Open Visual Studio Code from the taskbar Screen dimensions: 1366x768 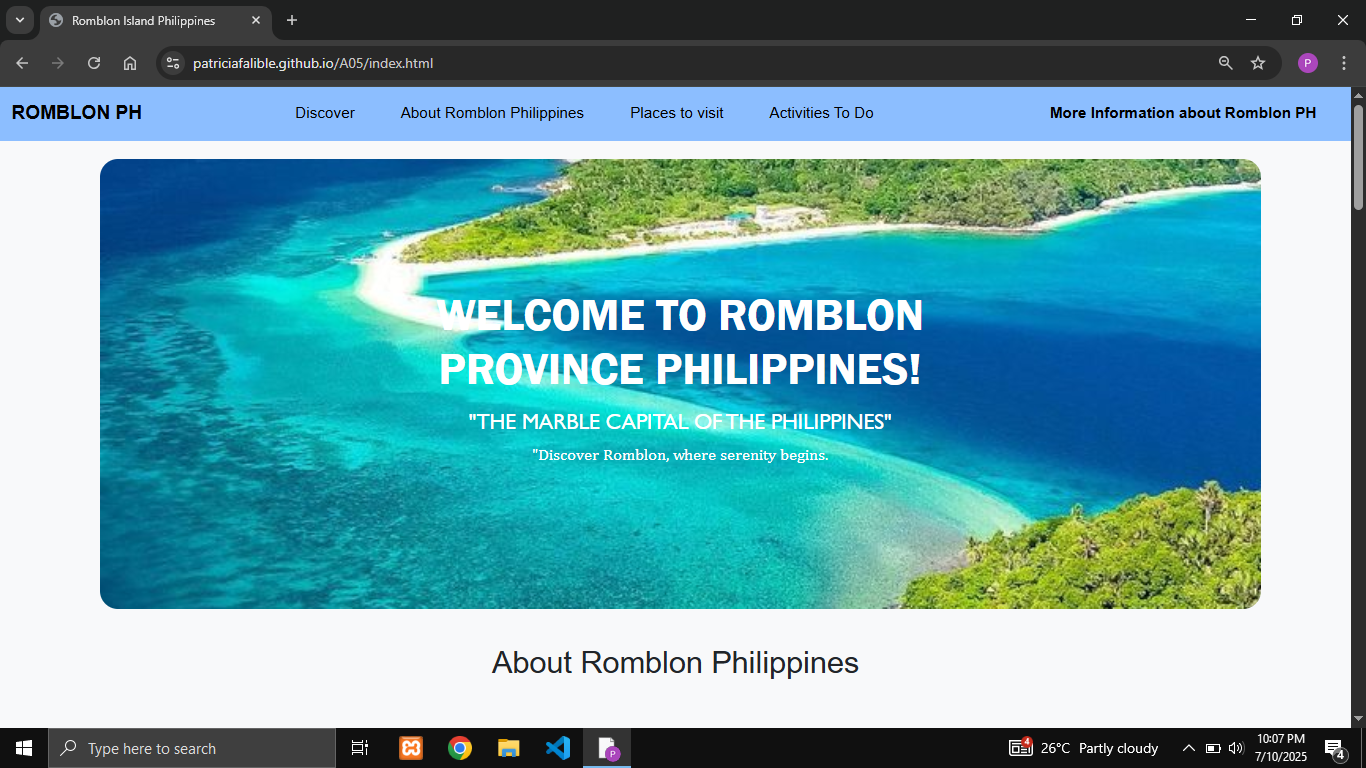(x=558, y=748)
